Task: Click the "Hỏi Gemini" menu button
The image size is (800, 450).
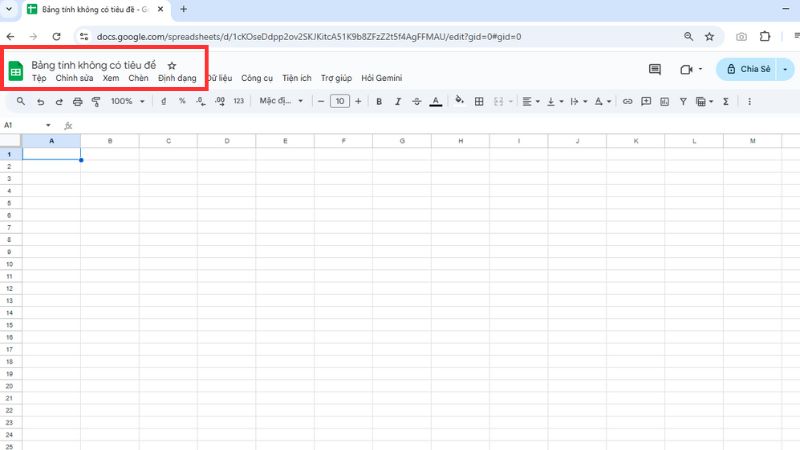Action: click(381, 78)
